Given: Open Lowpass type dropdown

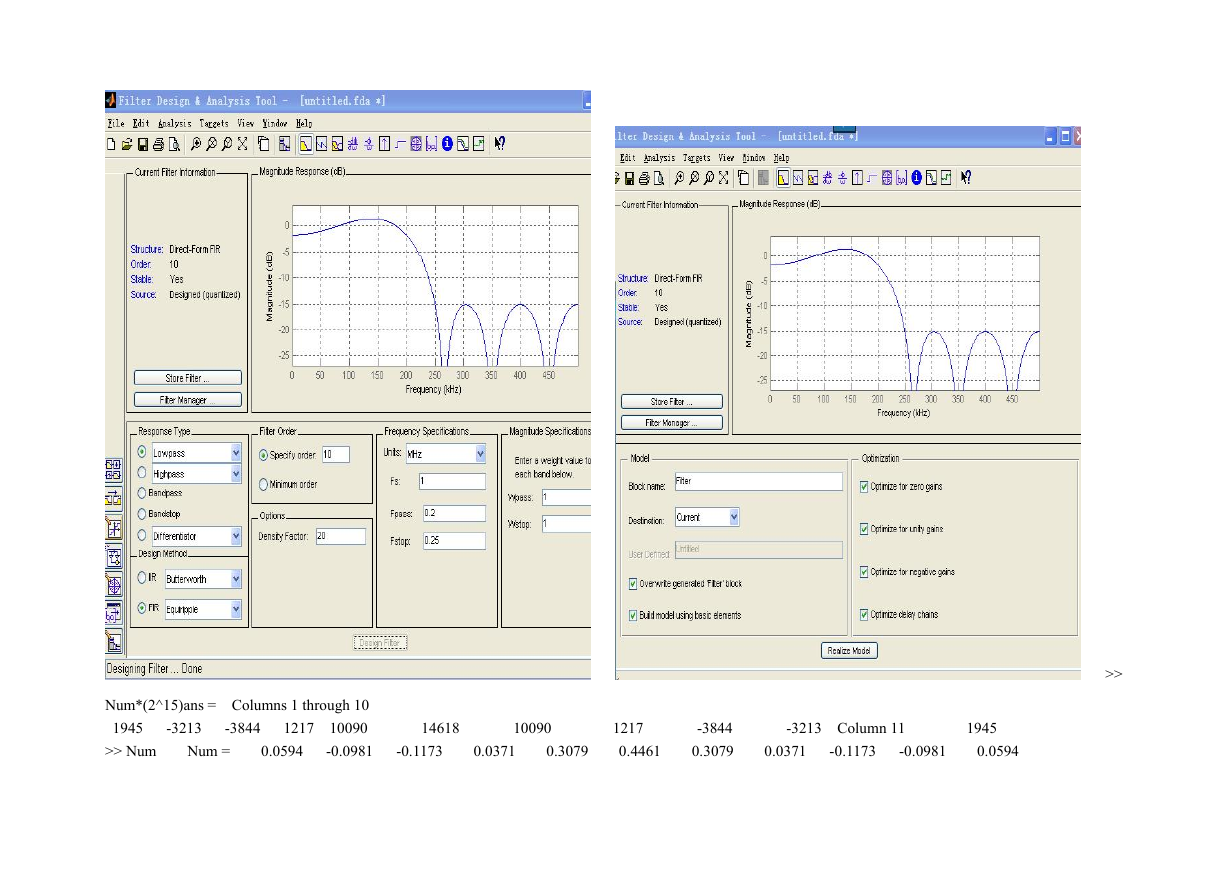Looking at the screenshot, I should [236, 453].
